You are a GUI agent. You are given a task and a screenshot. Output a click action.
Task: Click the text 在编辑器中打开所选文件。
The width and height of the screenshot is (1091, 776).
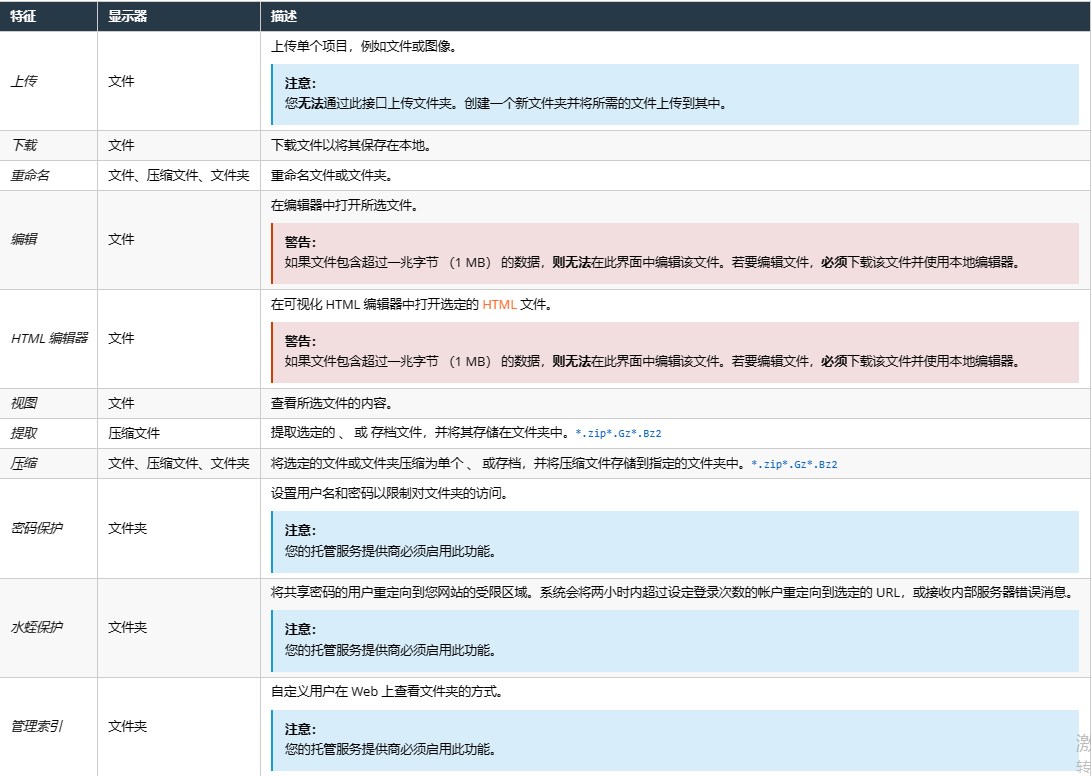(344, 205)
